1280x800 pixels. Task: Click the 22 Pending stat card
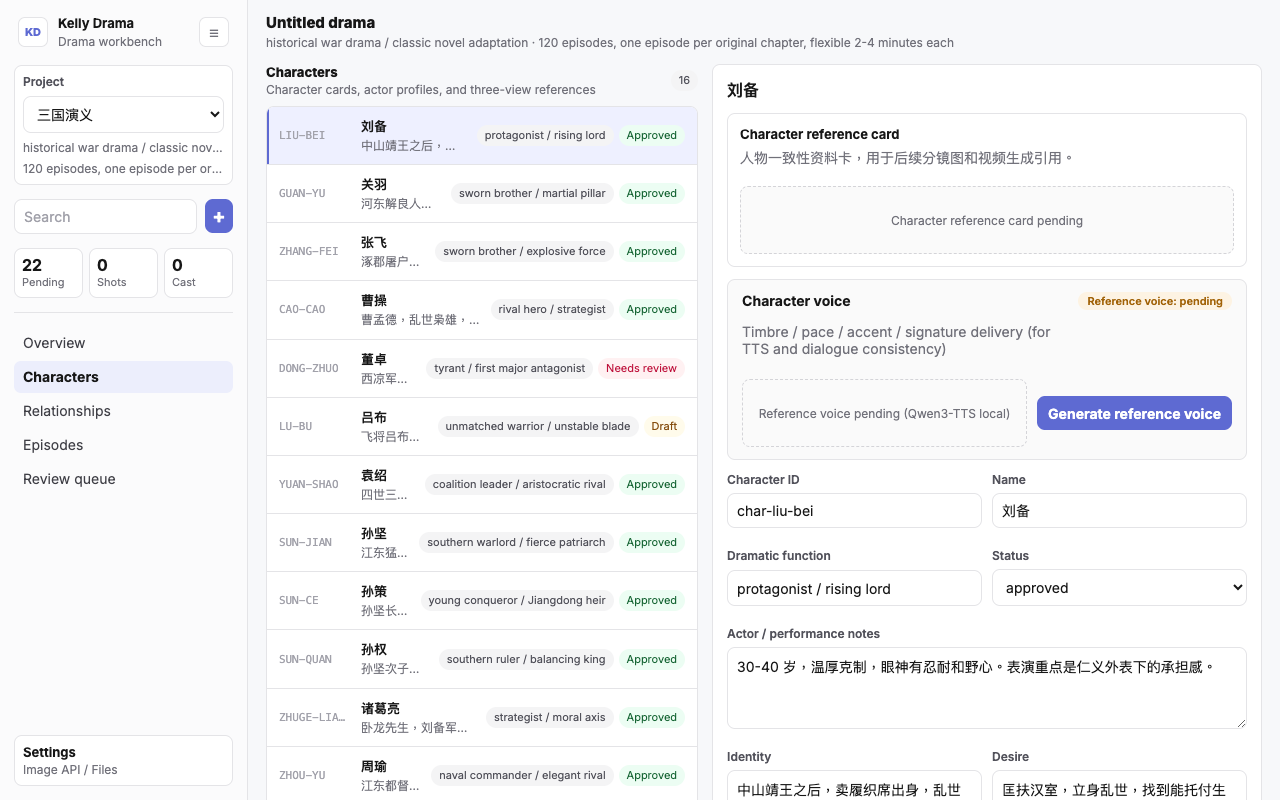(48, 273)
